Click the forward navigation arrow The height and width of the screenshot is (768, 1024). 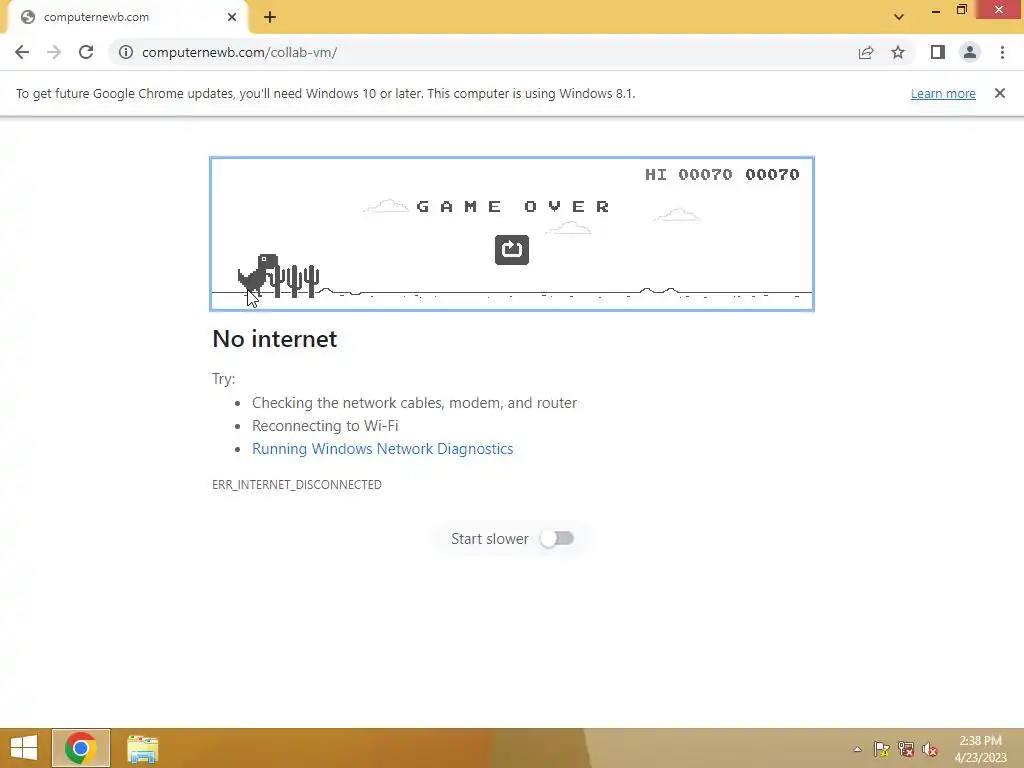point(54,52)
